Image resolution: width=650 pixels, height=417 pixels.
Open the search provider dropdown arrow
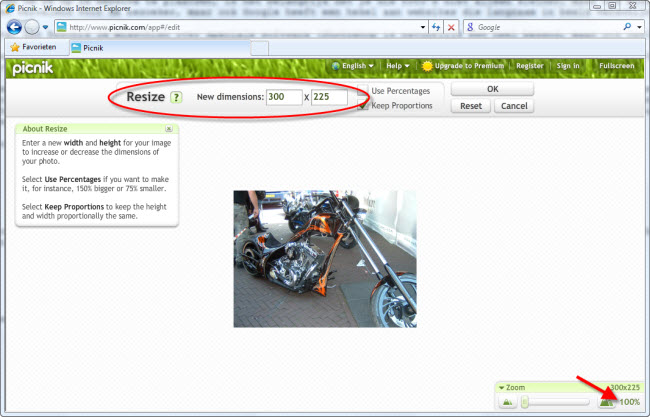(640, 27)
